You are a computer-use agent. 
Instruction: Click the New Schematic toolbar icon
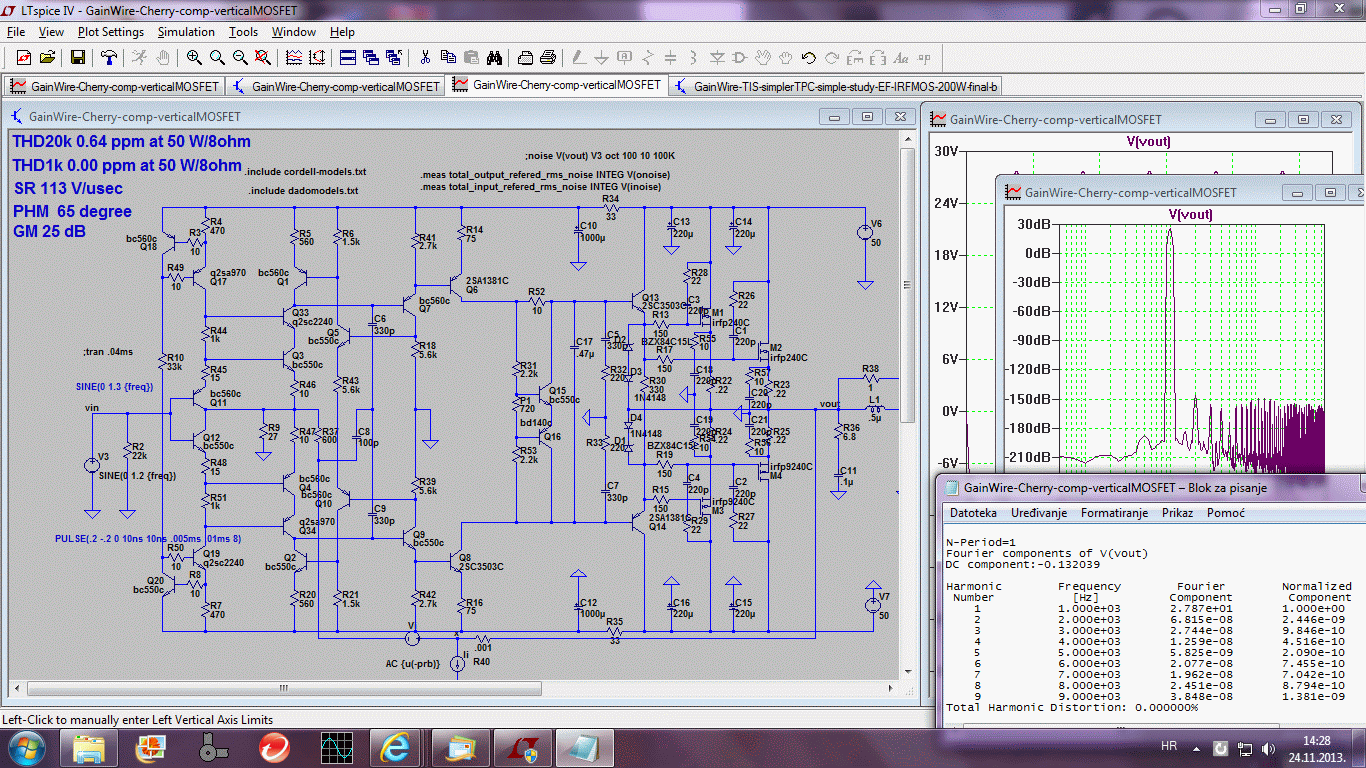(x=24, y=57)
